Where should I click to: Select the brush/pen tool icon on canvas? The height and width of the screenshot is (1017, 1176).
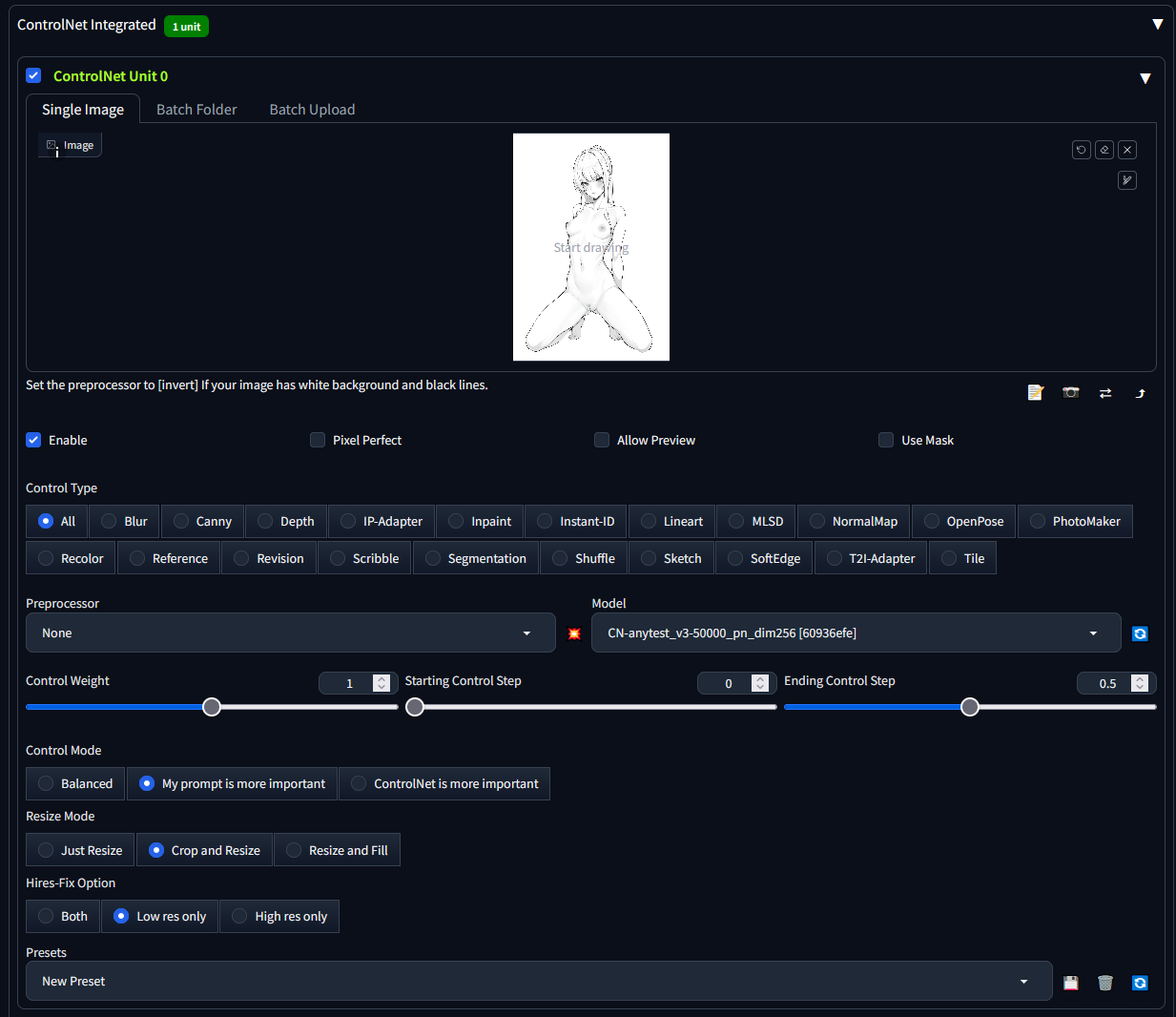point(1127,180)
